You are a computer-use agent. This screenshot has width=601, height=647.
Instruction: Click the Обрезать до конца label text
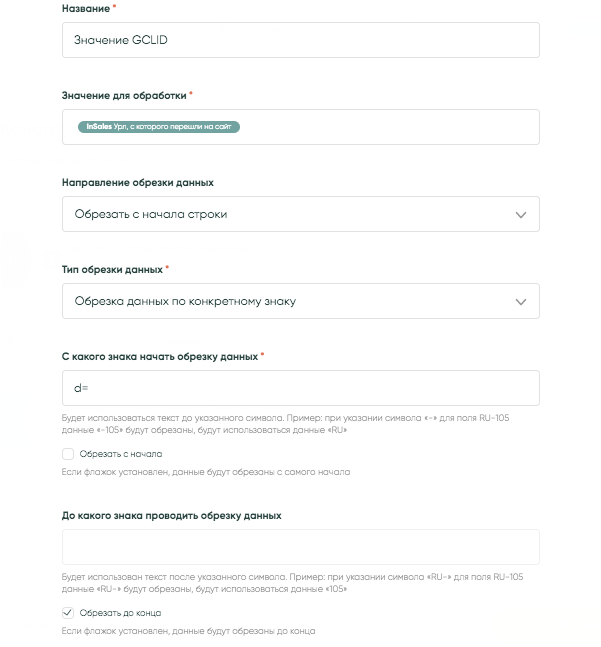point(118,613)
